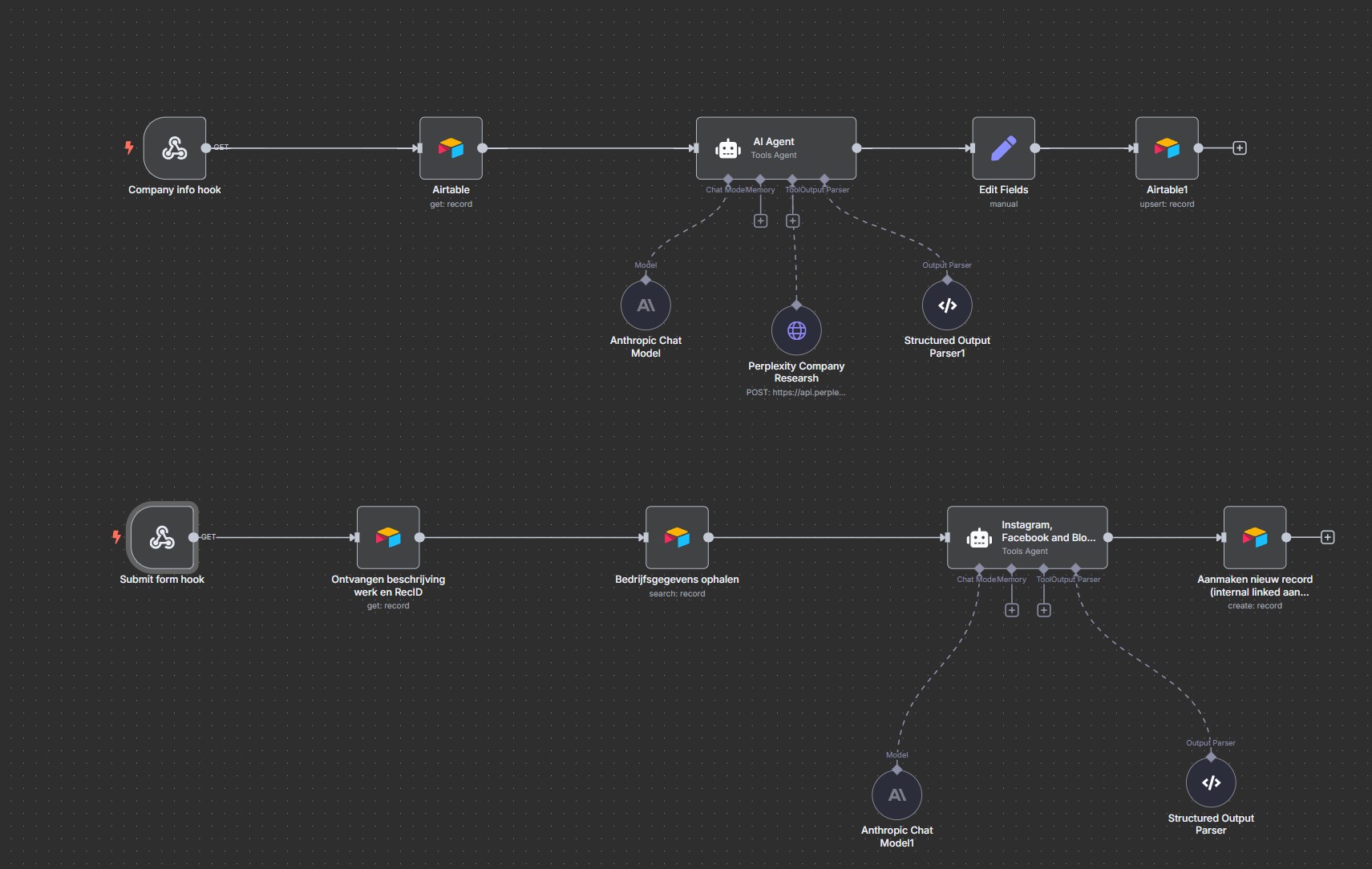Select the AI Agent Tools Agent node
The height and width of the screenshot is (869, 1372).
(x=775, y=148)
